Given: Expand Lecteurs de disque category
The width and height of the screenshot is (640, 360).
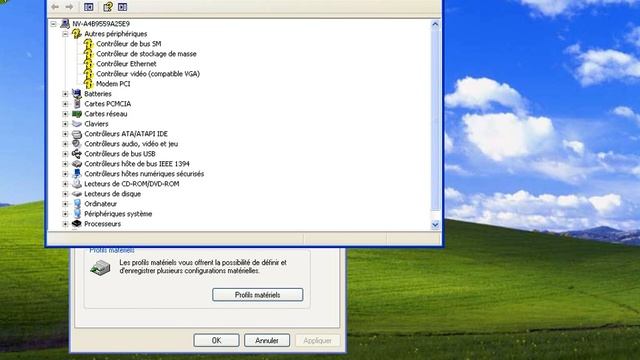Looking at the screenshot, I should pos(65,194).
